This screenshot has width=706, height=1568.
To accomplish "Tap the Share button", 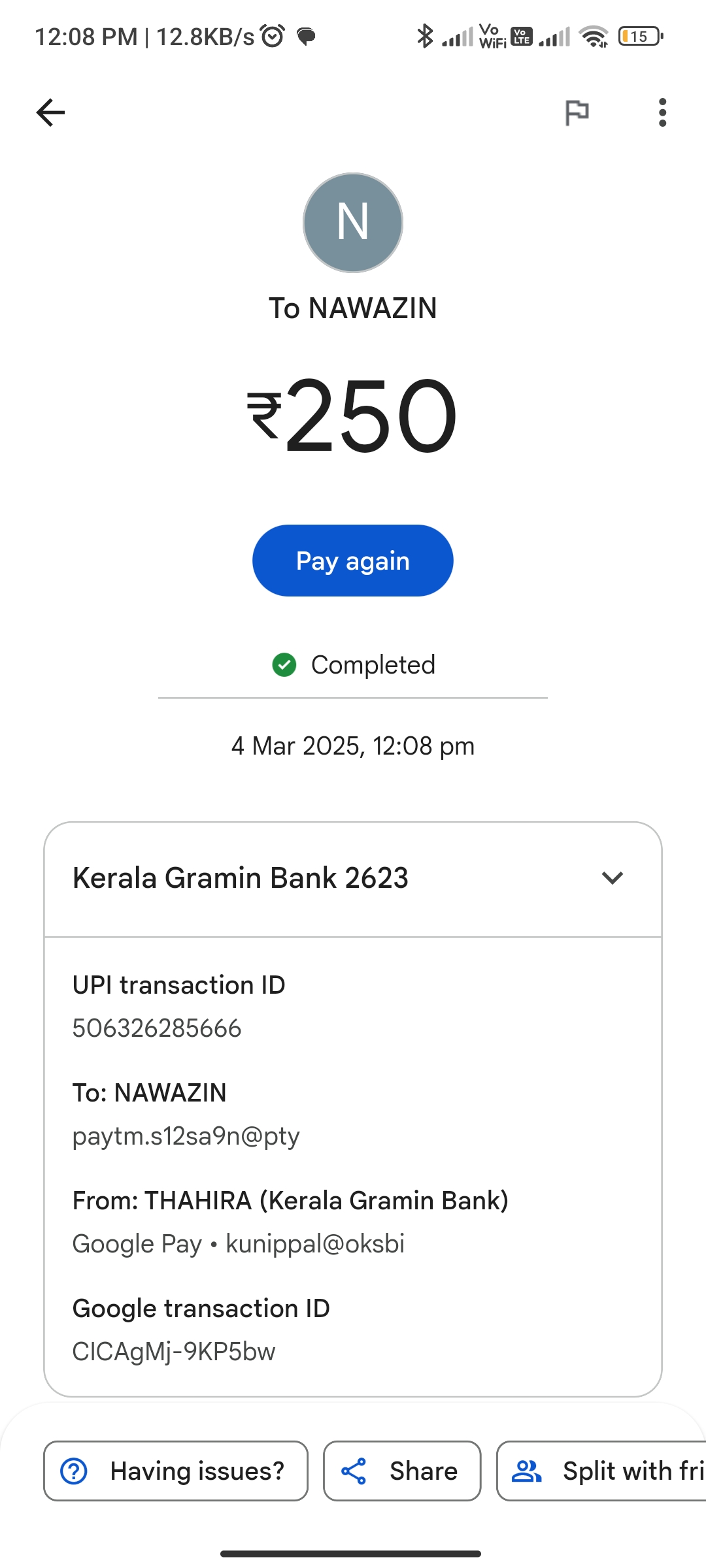I will [x=402, y=1471].
